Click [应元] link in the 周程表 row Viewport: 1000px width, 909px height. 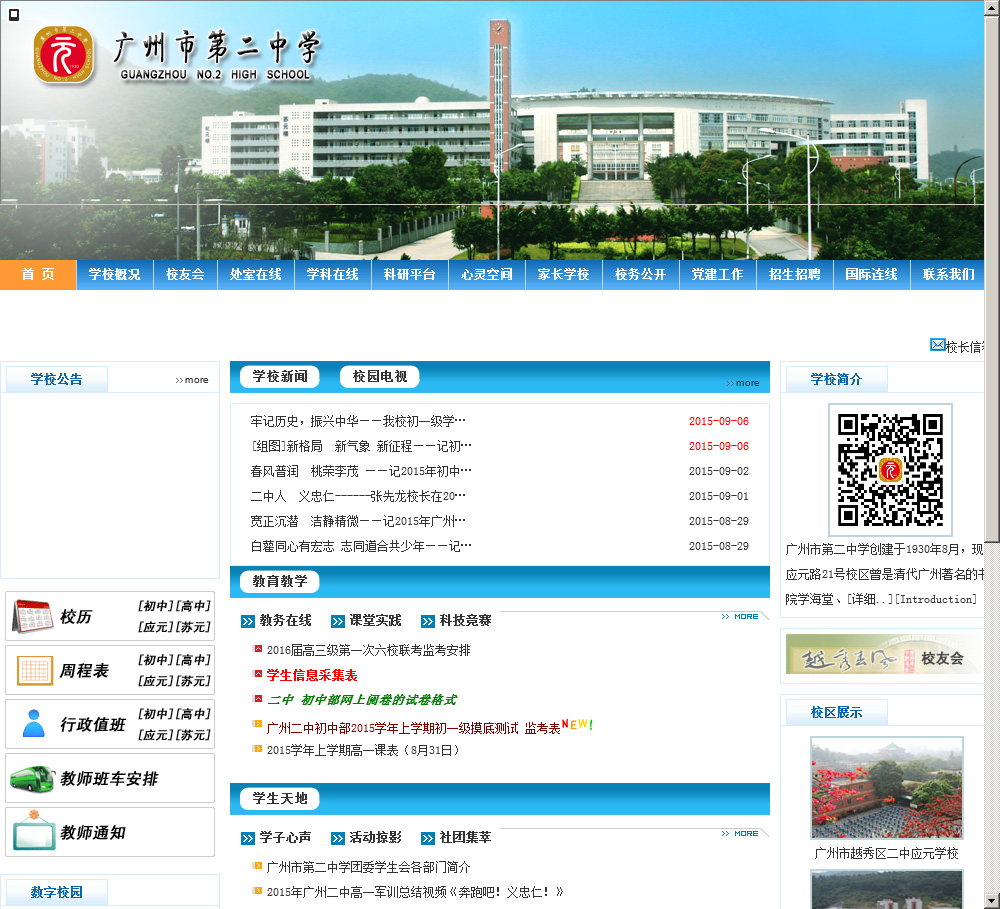click(x=156, y=681)
